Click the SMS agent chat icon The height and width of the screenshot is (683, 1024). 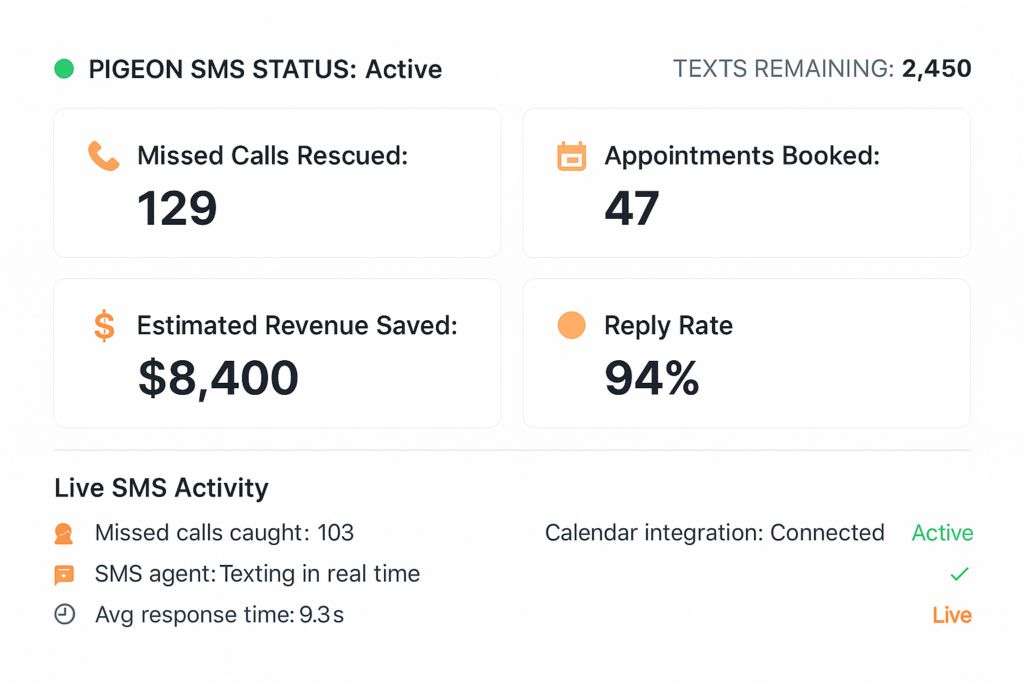tap(64, 575)
